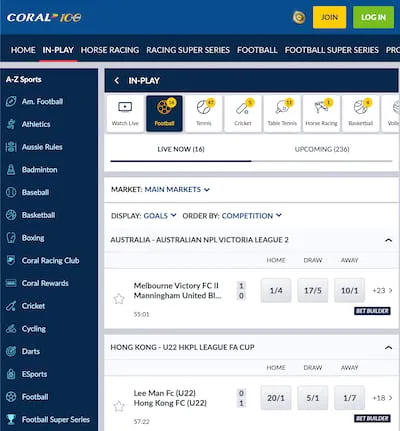
Task: Open the HOME menu item
Action: point(23,50)
